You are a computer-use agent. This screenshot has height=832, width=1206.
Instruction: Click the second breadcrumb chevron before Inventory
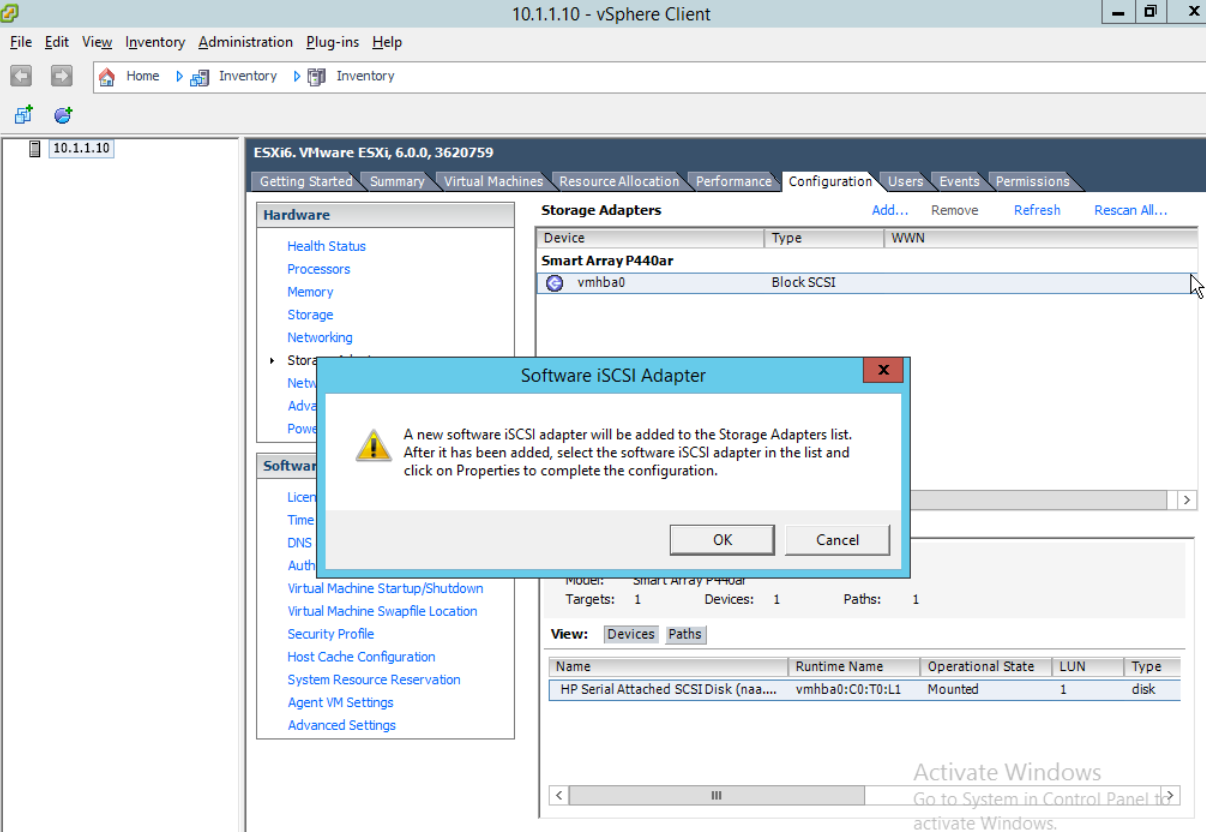tap(297, 76)
